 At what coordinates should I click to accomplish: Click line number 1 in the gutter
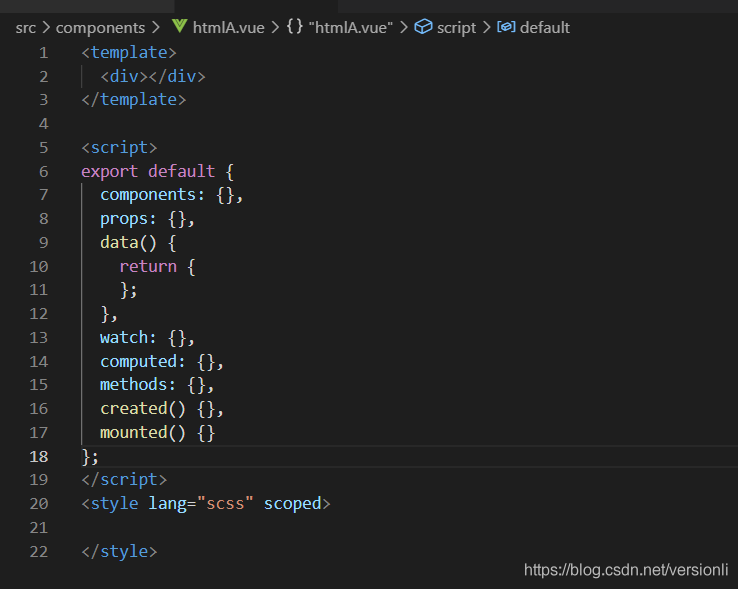coord(44,53)
